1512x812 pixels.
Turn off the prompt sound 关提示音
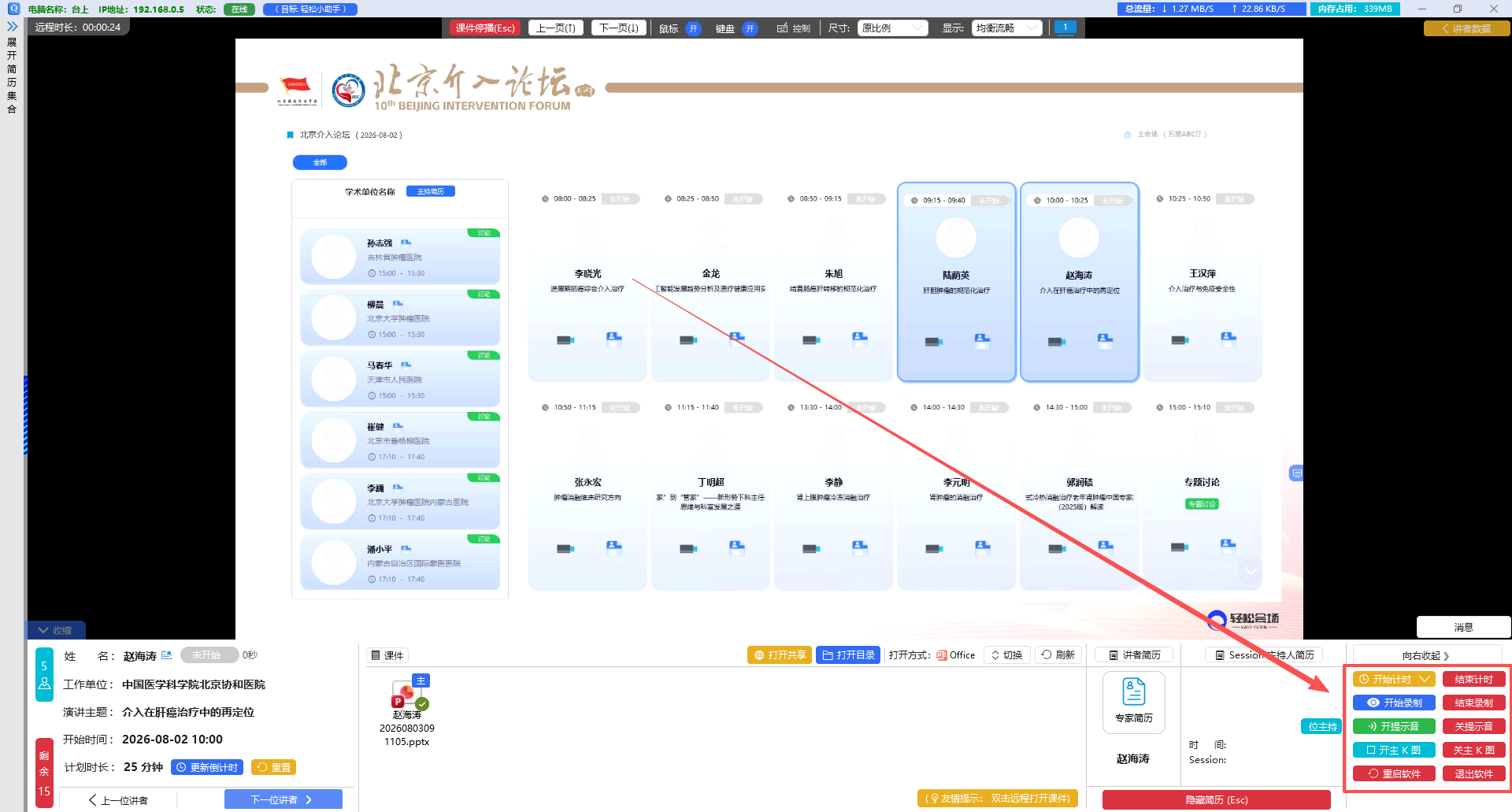pyautogui.click(x=1473, y=726)
